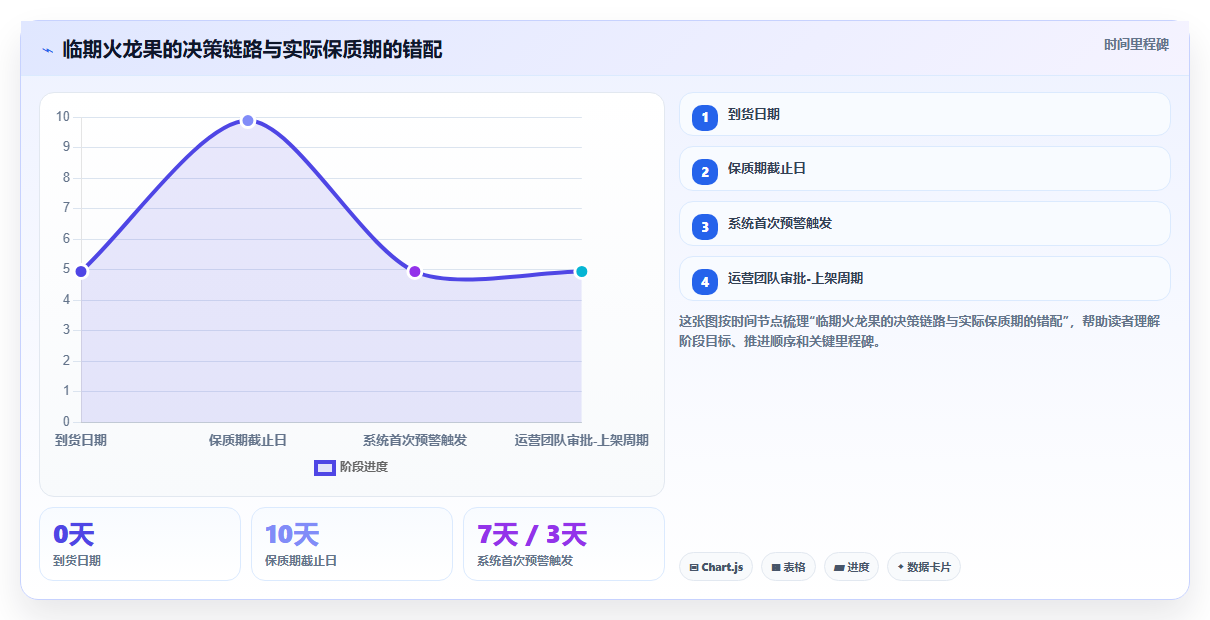Viewport: 1210px width, 620px height.
Task: Click the 阶段进度 legend label
Action: tap(364, 467)
